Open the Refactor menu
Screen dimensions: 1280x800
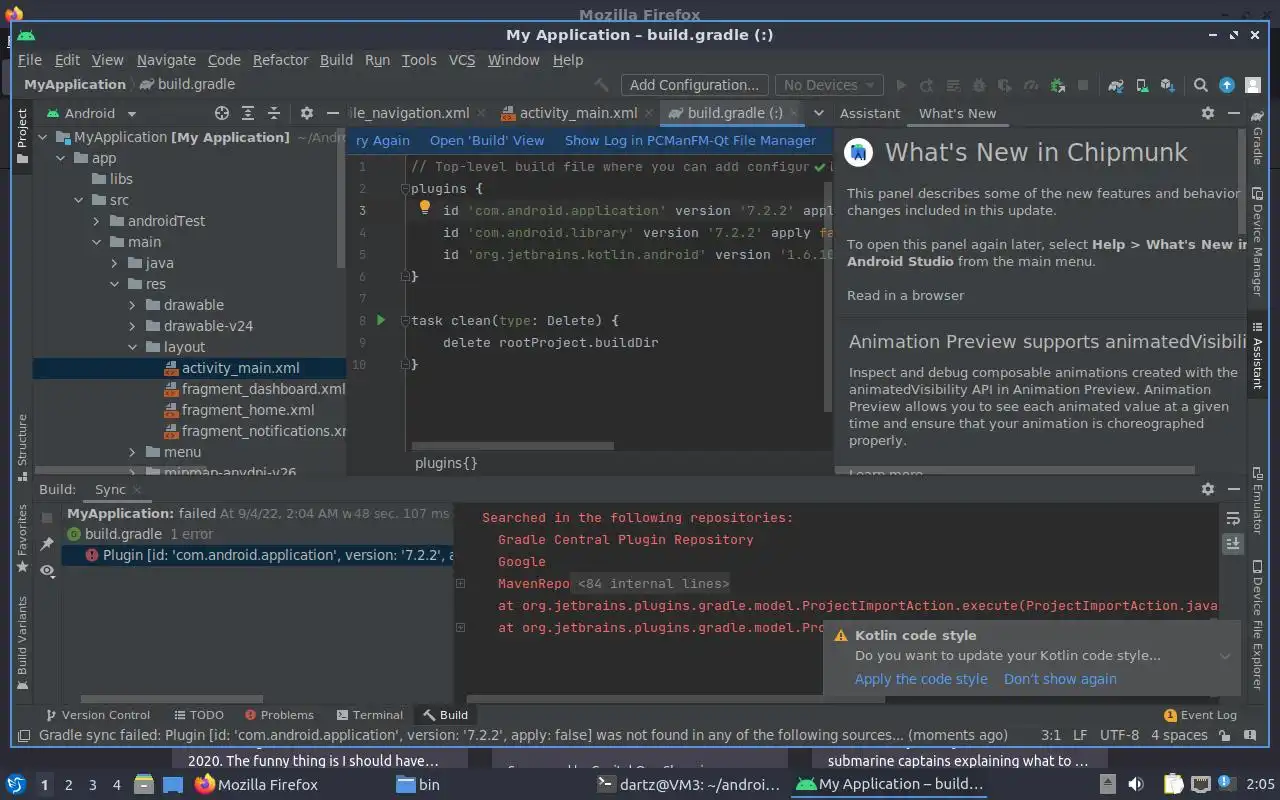tap(280, 60)
